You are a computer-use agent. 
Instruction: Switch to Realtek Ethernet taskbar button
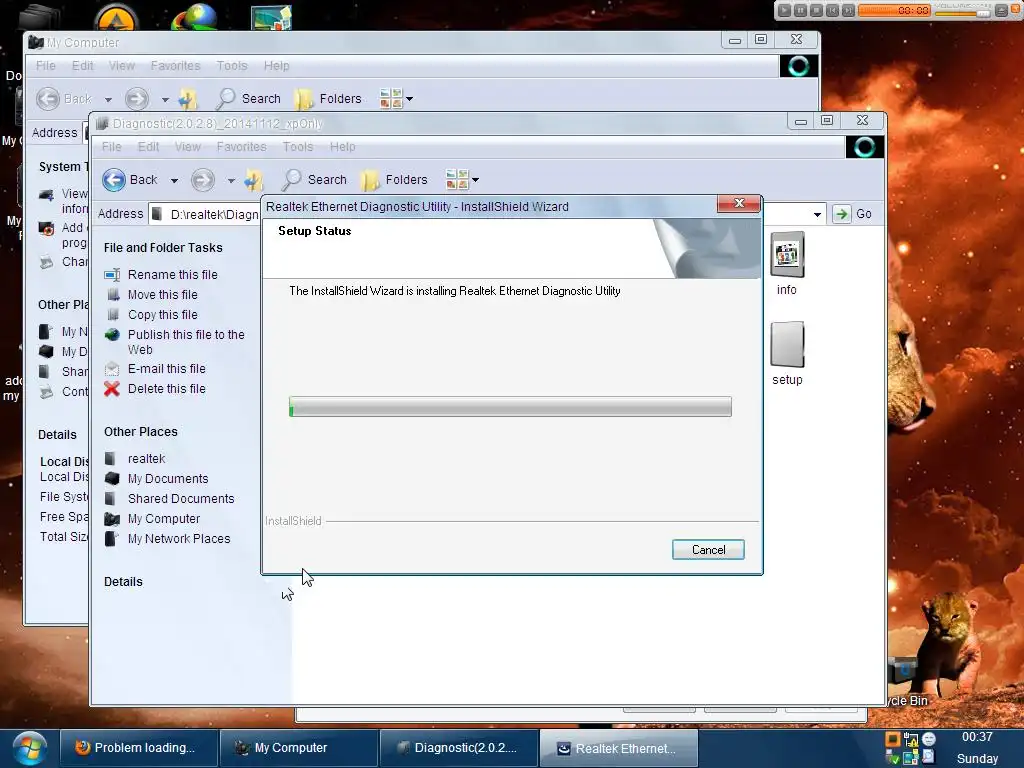point(618,748)
